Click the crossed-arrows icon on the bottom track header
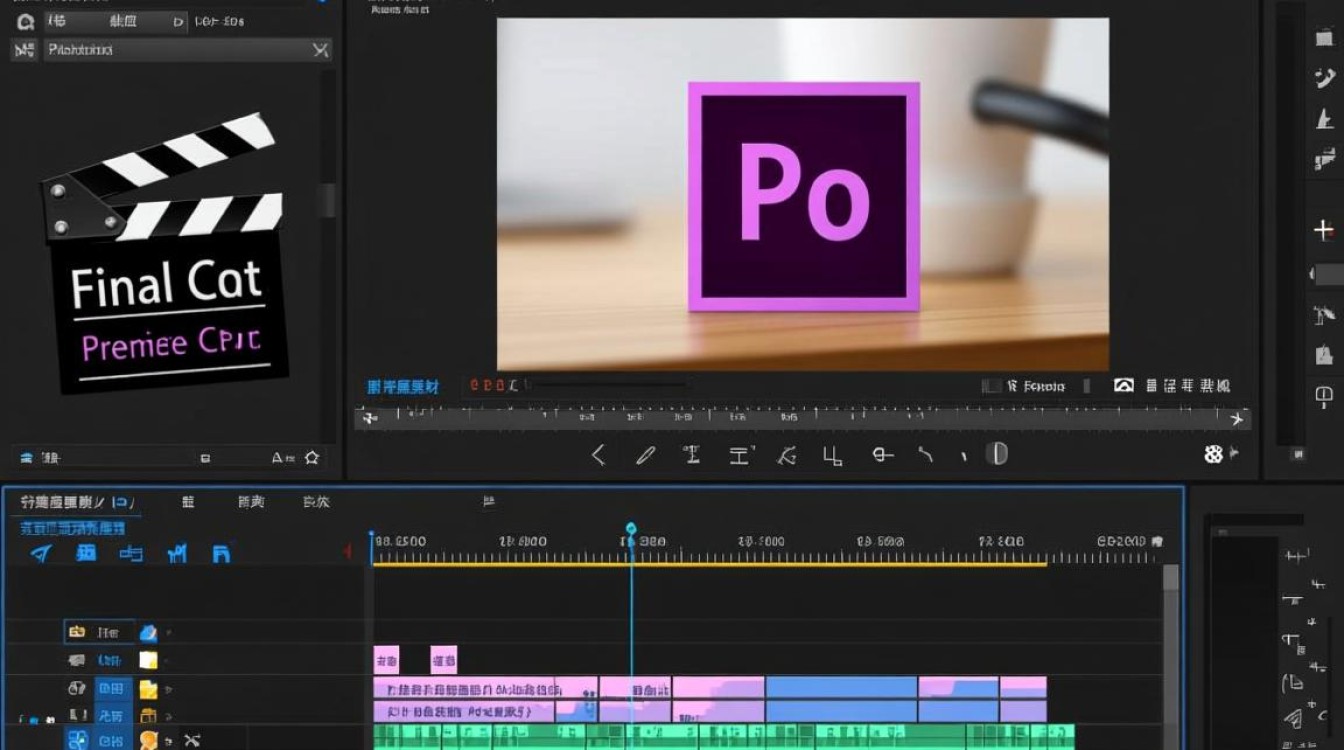 pos(192,741)
